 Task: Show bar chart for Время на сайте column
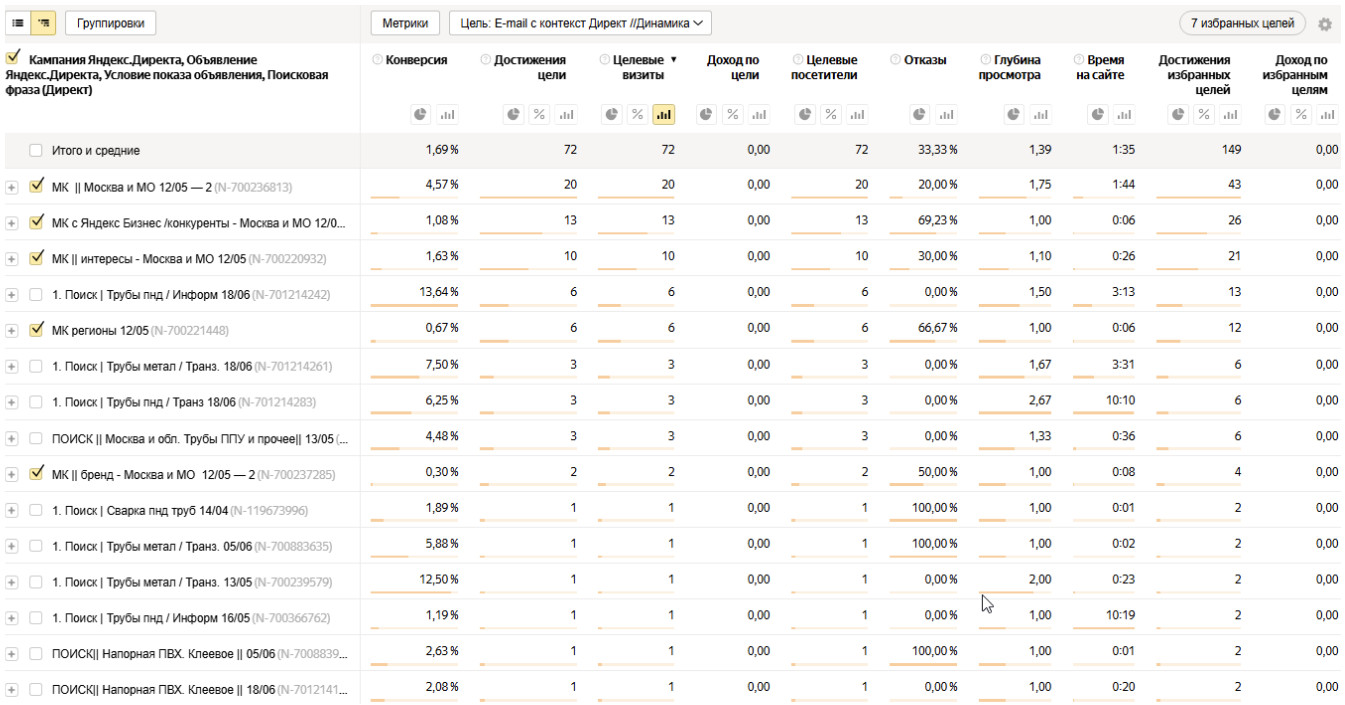pos(1123,115)
